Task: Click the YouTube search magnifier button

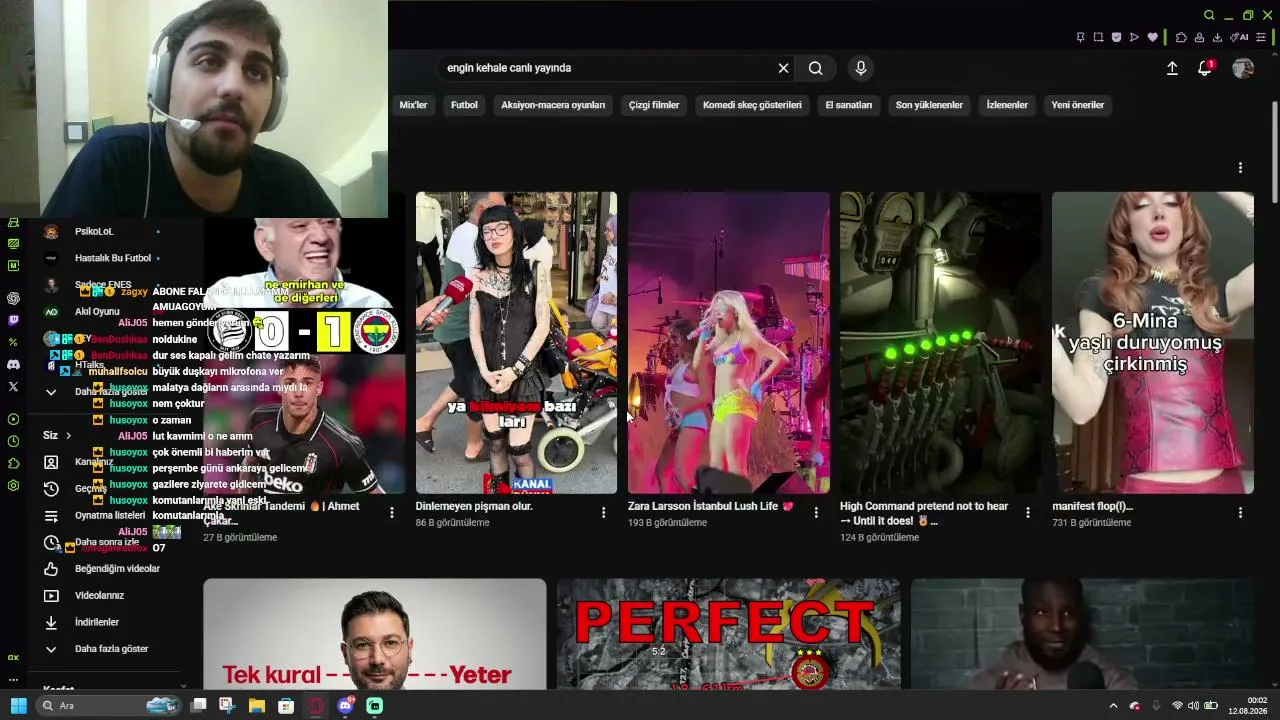Action: tap(816, 68)
